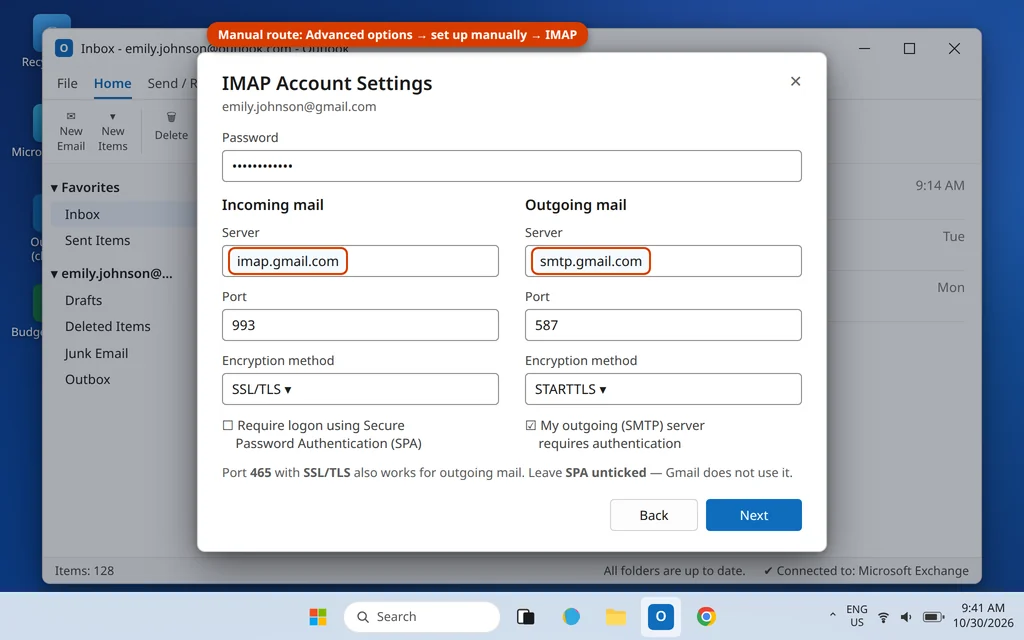The image size is (1024, 640).
Task: Click the Next button
Action: [x=754, y=515]
